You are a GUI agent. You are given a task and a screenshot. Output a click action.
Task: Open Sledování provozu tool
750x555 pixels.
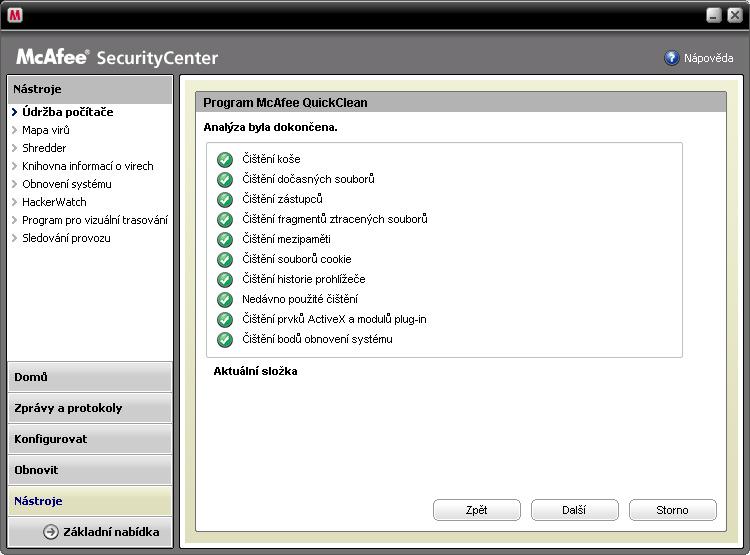tap(66, 238)
